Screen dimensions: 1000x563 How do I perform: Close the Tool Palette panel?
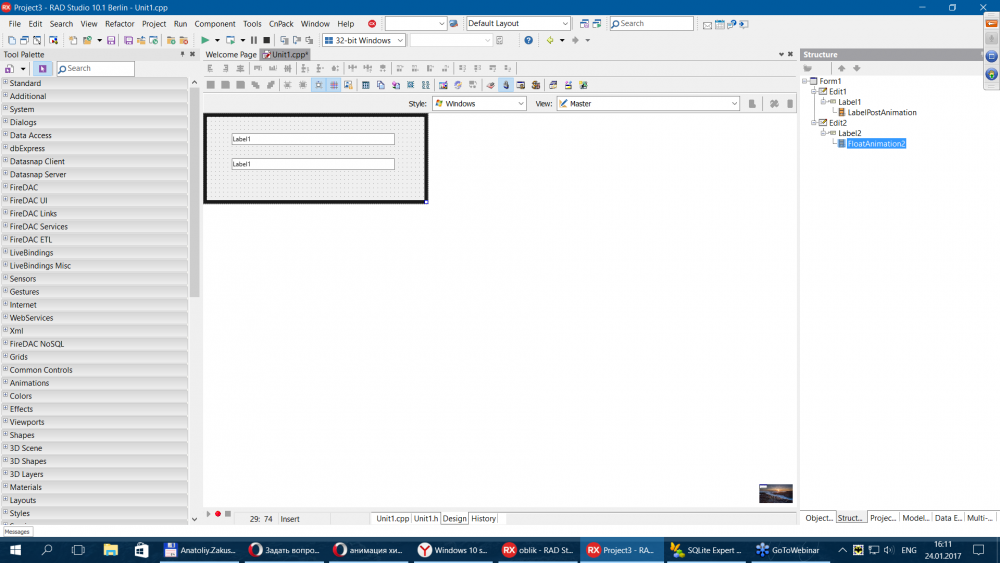[193, 54]
